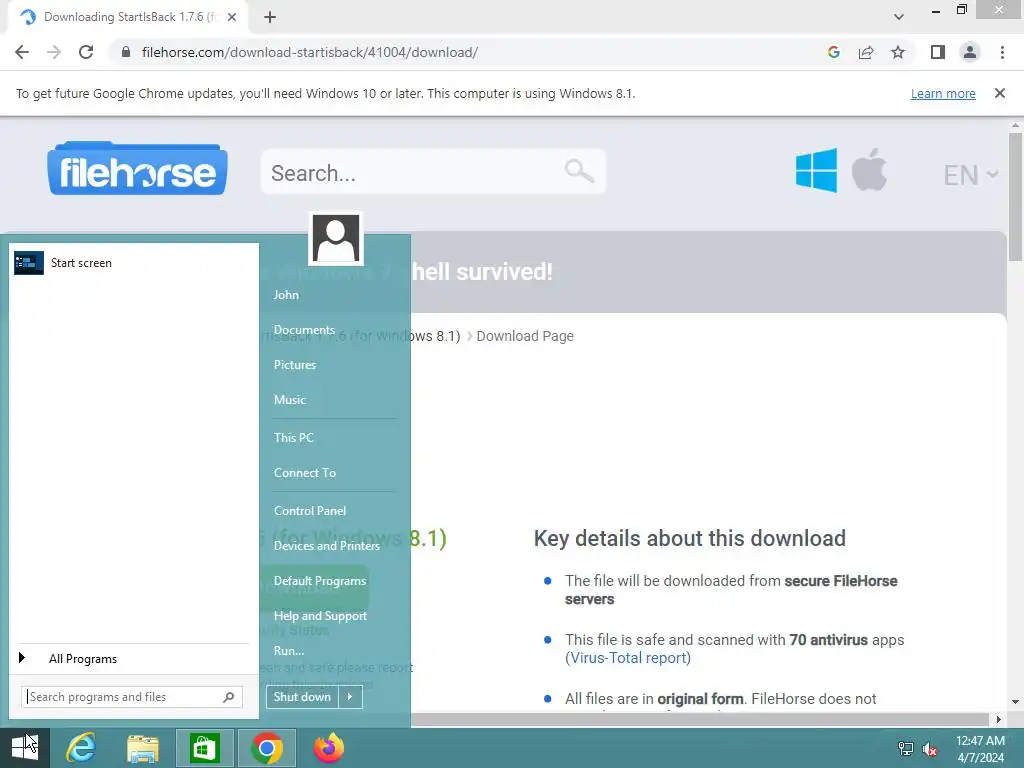The image size is (1024, 768).
Task: Click the muted volume tray icon
Action: click(x=930, y=749)
